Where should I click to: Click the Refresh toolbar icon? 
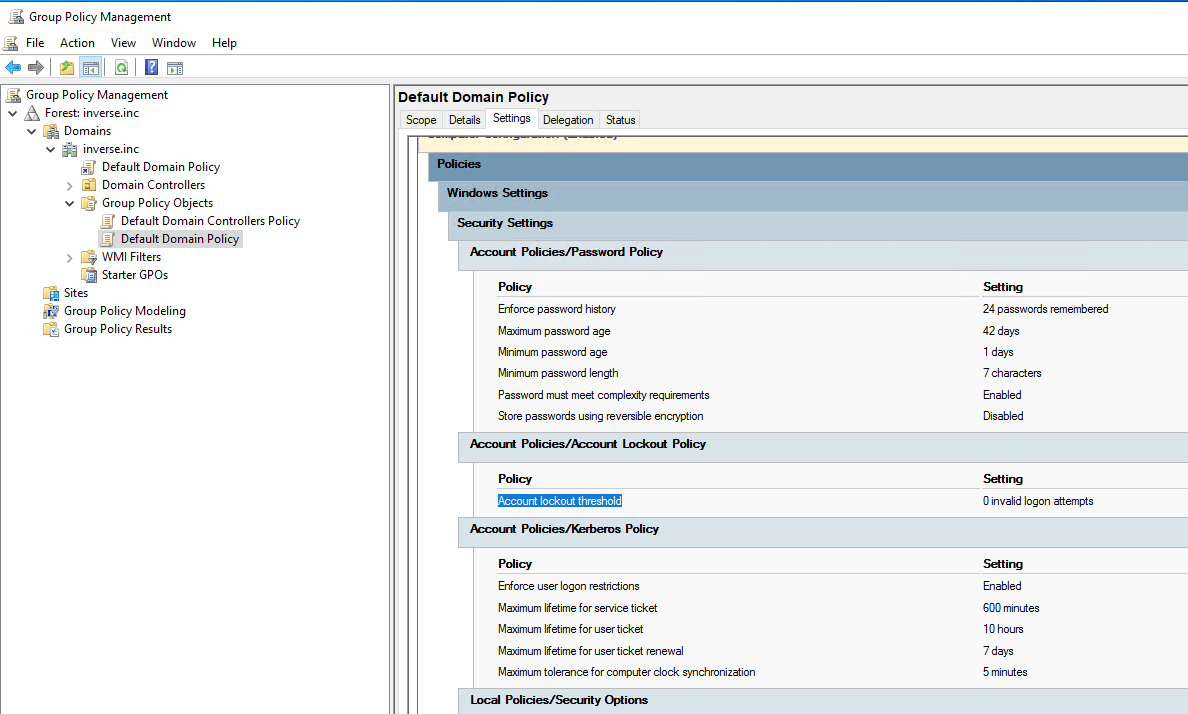click(122, 67)
